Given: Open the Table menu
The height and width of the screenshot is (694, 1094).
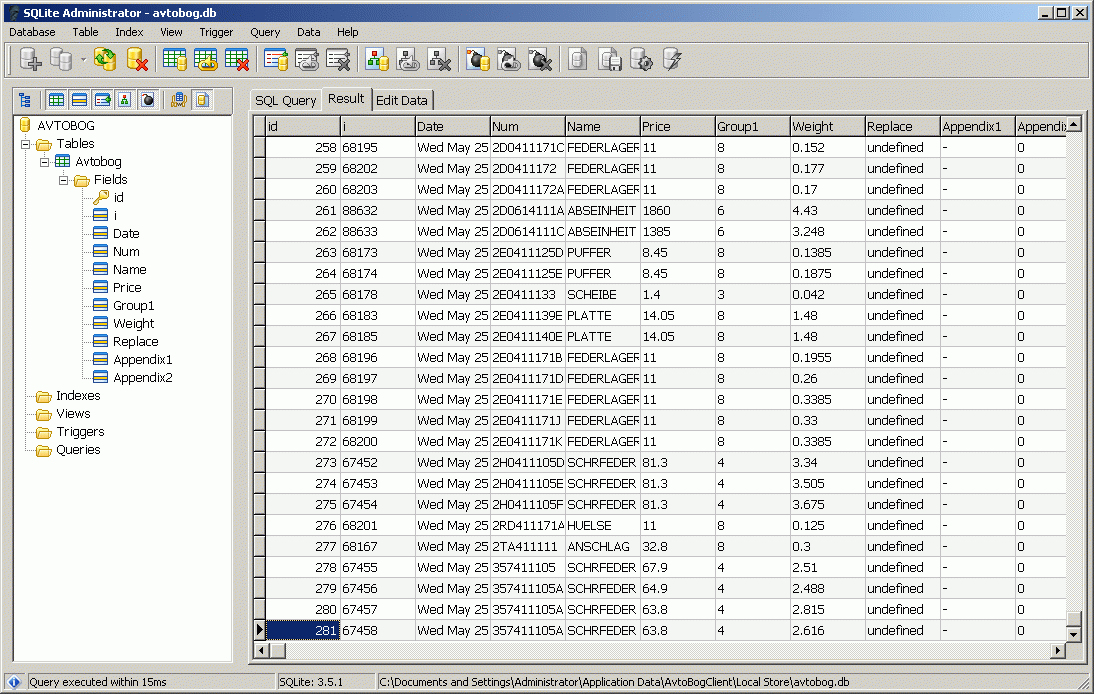Looking at the screenshot, I should click(85, 32).
